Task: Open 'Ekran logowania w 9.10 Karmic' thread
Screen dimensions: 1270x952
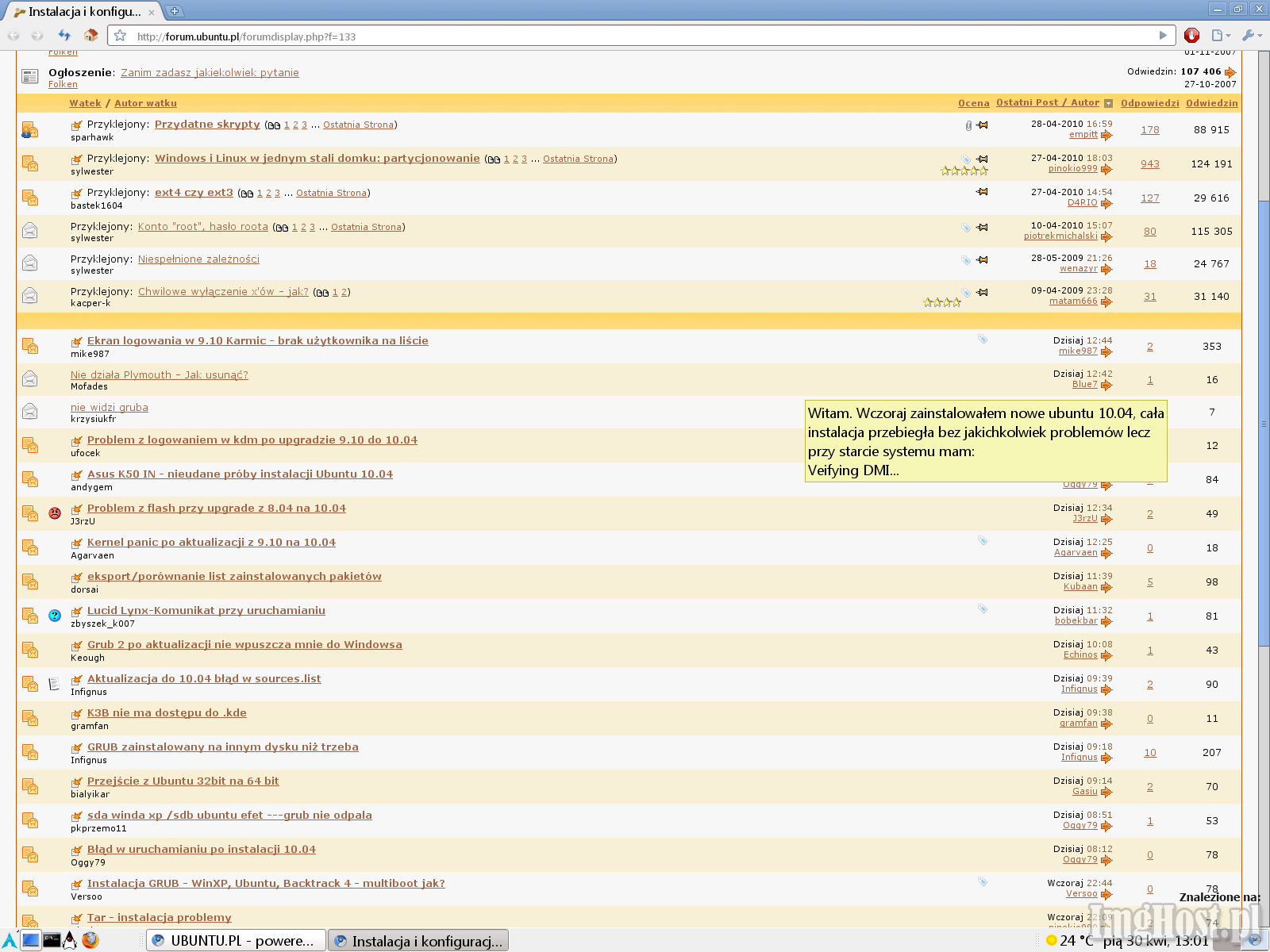Action: (258, 340)
